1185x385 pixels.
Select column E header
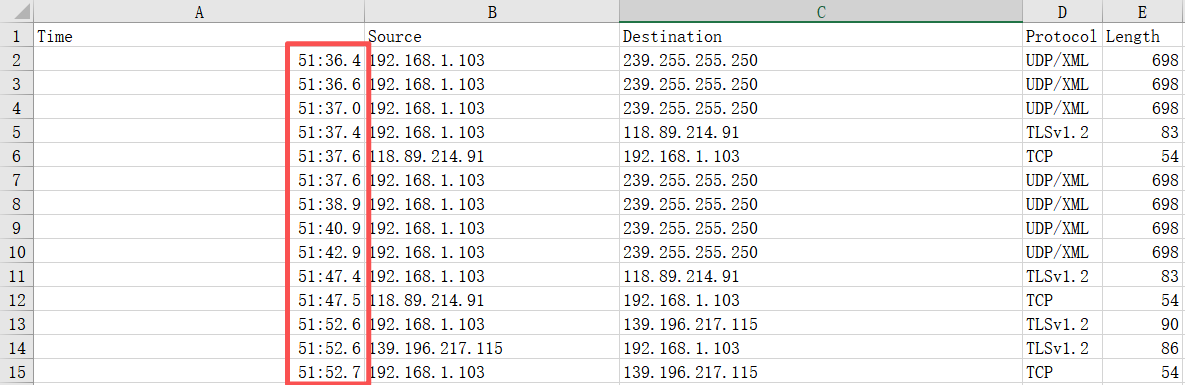tap(1143, 11)
